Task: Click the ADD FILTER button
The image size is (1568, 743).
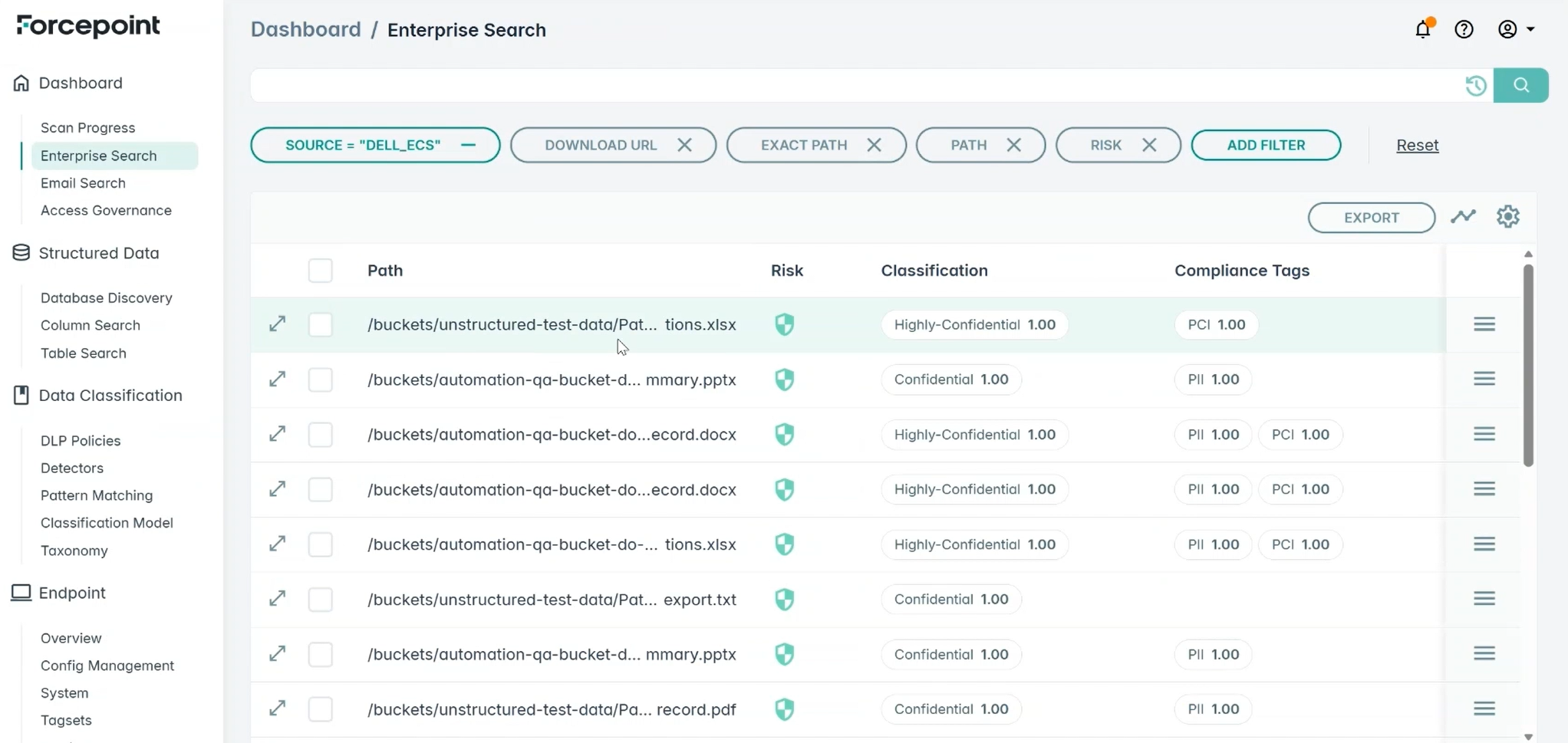Action: click(1266, 145)
